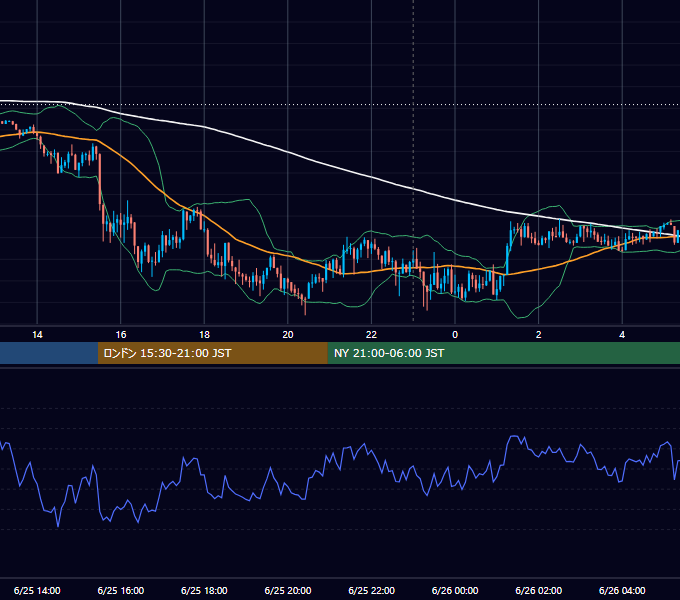Click the blue session band before London
This screenshot has width=680, height=600.
(49, 353)
